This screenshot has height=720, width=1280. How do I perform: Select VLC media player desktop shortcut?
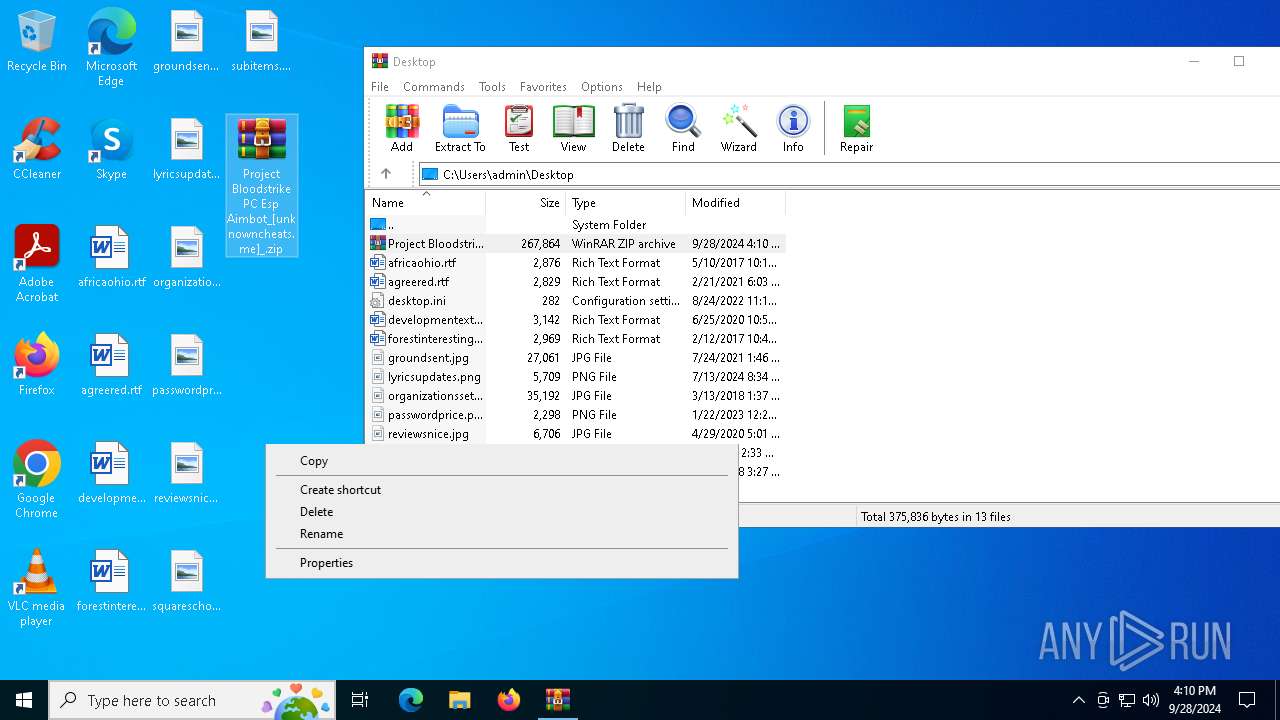click(x=37, y=588)
